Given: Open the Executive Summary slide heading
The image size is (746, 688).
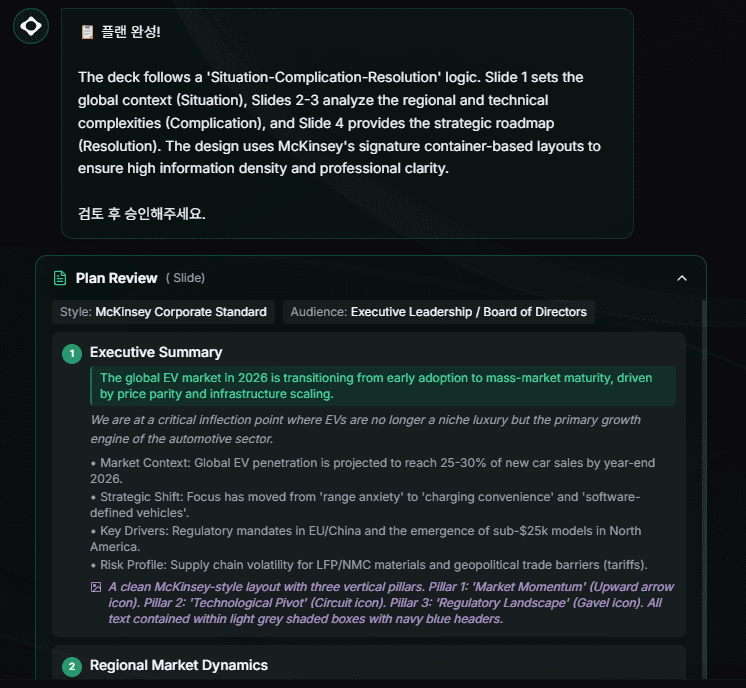Looking at the screenshot, I should [156, 352].
